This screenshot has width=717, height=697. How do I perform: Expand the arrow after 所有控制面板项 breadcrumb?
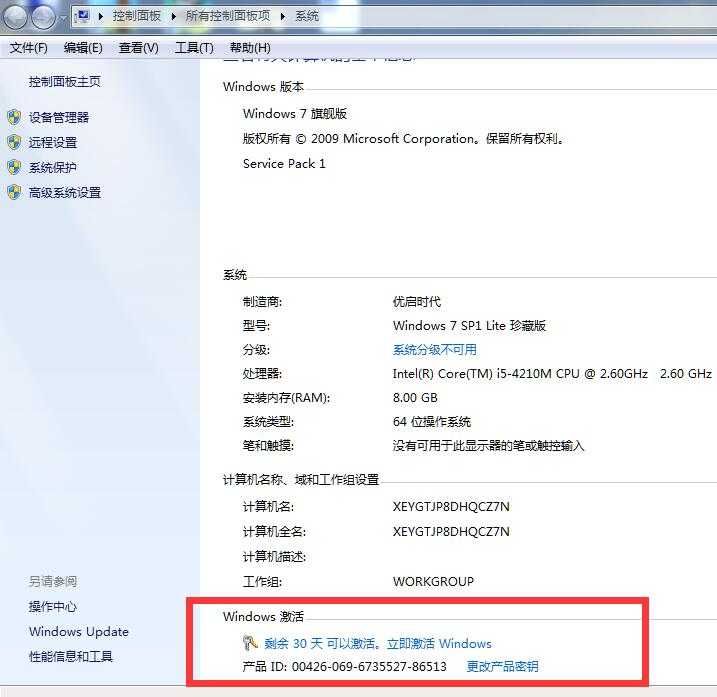(283, 16)
